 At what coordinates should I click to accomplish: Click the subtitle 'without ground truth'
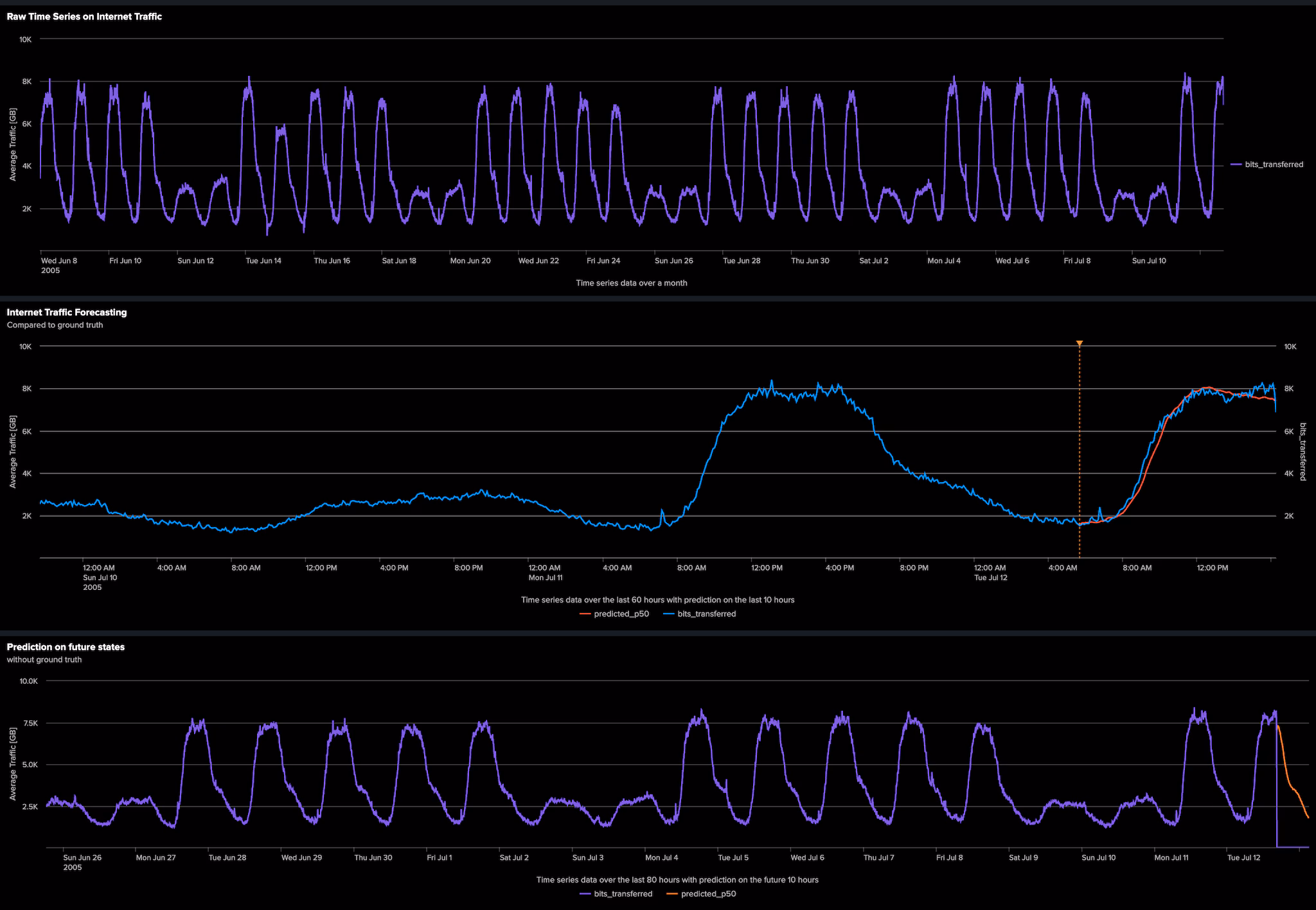tap(44, 659)
